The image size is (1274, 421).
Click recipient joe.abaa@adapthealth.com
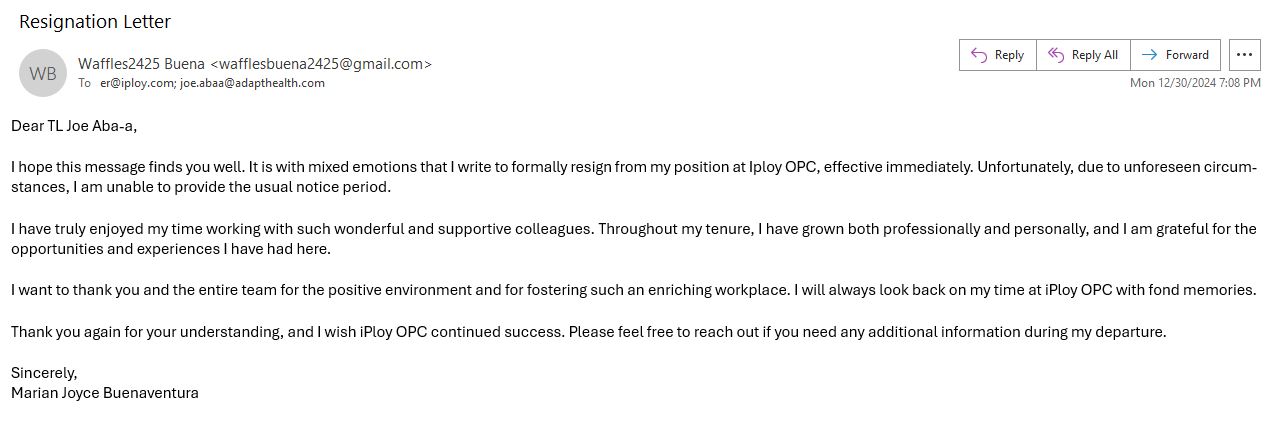tap(252, 83)
